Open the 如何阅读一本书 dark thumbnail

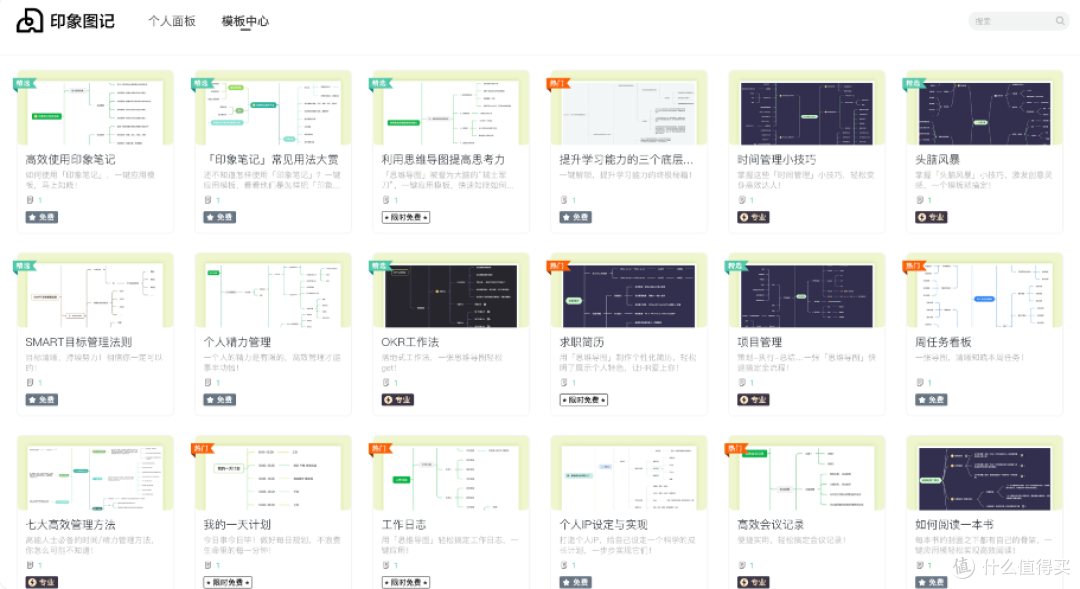(x=984, y=478)
